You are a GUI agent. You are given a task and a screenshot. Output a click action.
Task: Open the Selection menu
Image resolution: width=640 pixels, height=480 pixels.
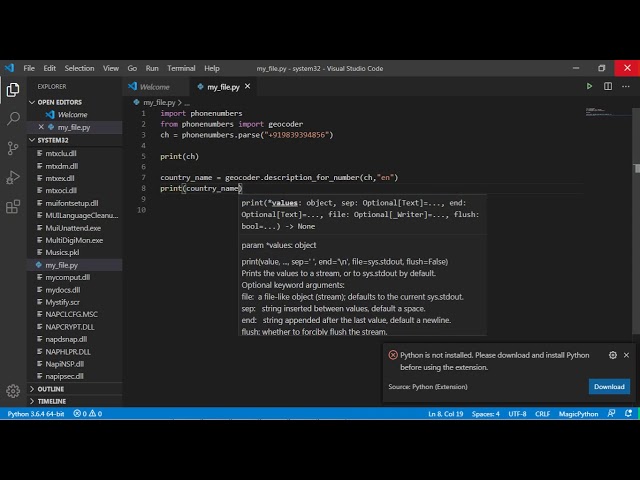click(79, 68)
